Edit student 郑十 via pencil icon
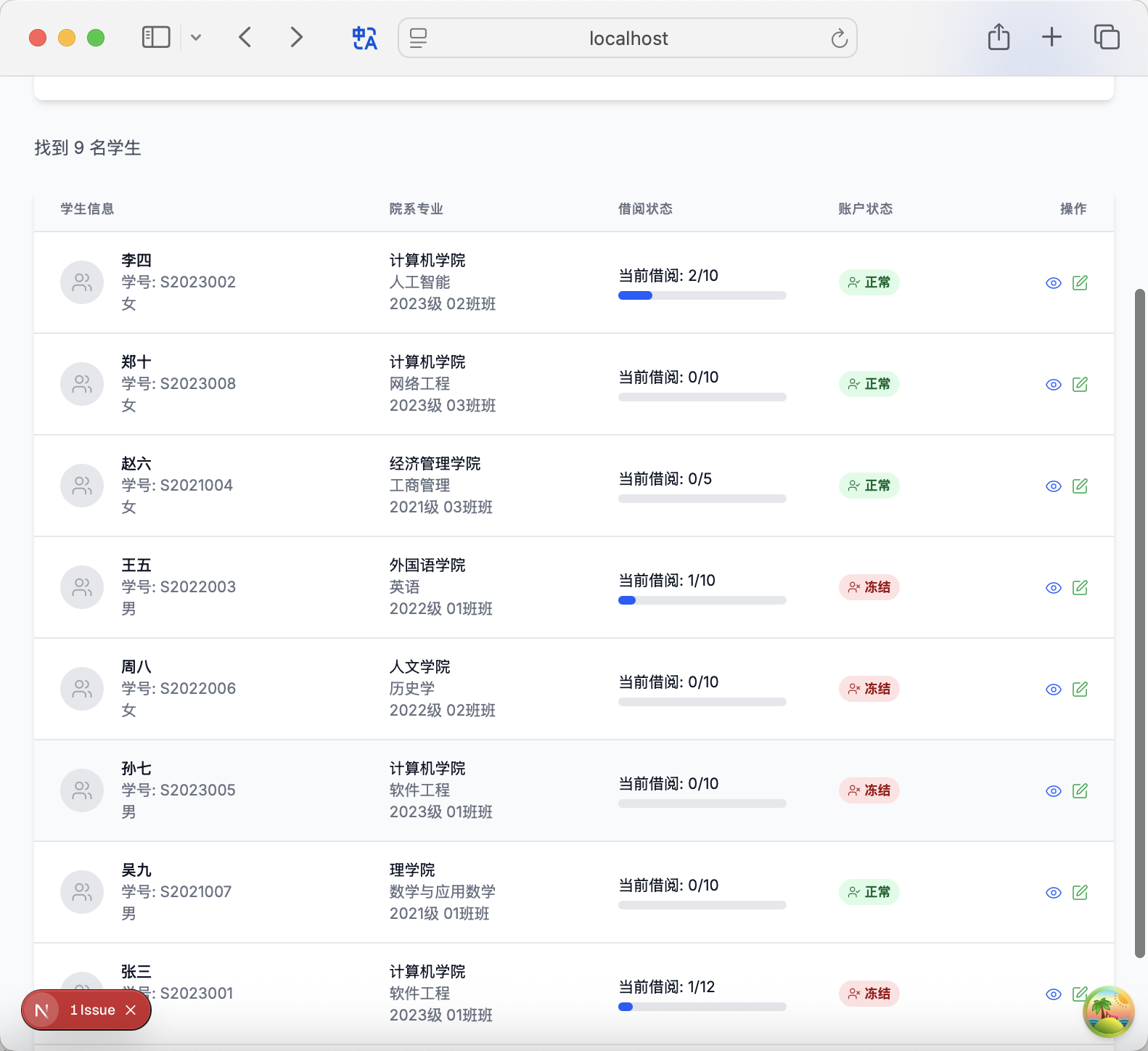This screenshot has height=1051, width=1148. [1080, 384]
